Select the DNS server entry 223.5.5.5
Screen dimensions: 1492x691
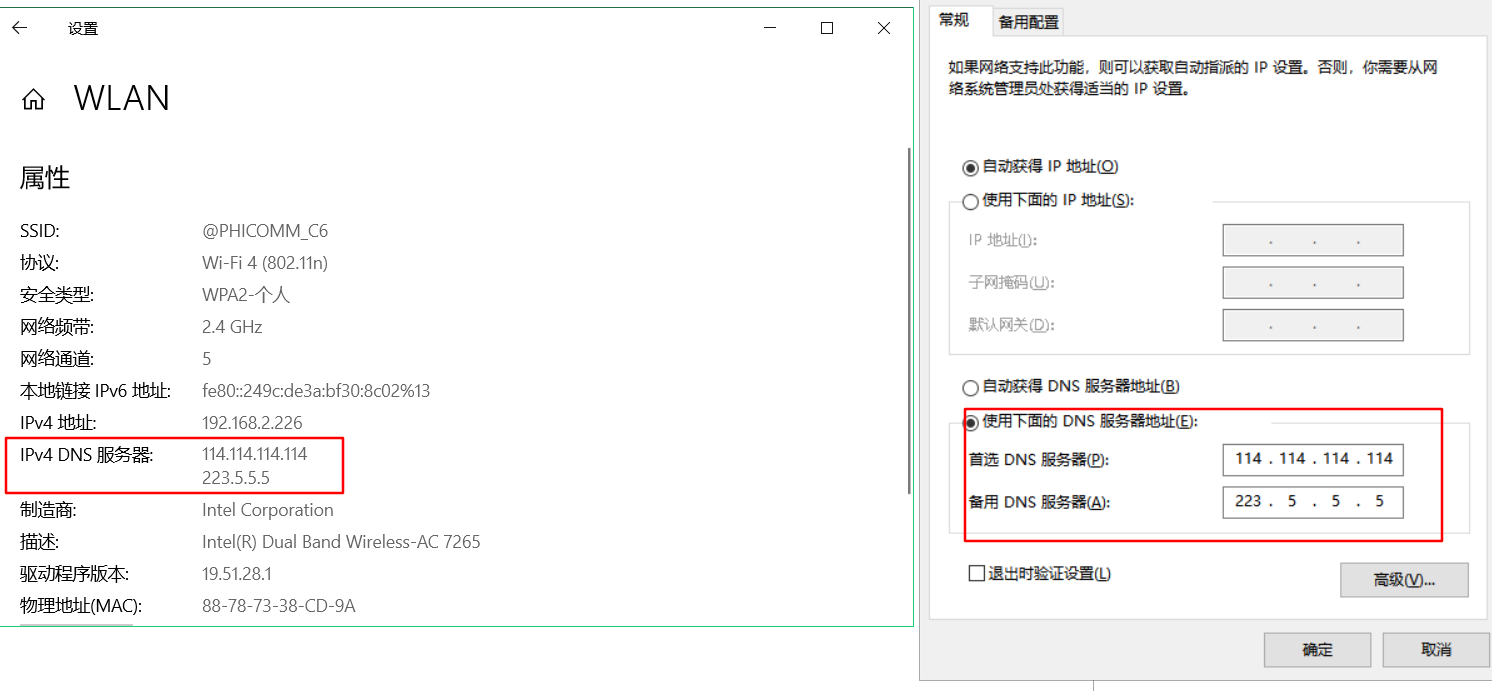click(236, 478)
